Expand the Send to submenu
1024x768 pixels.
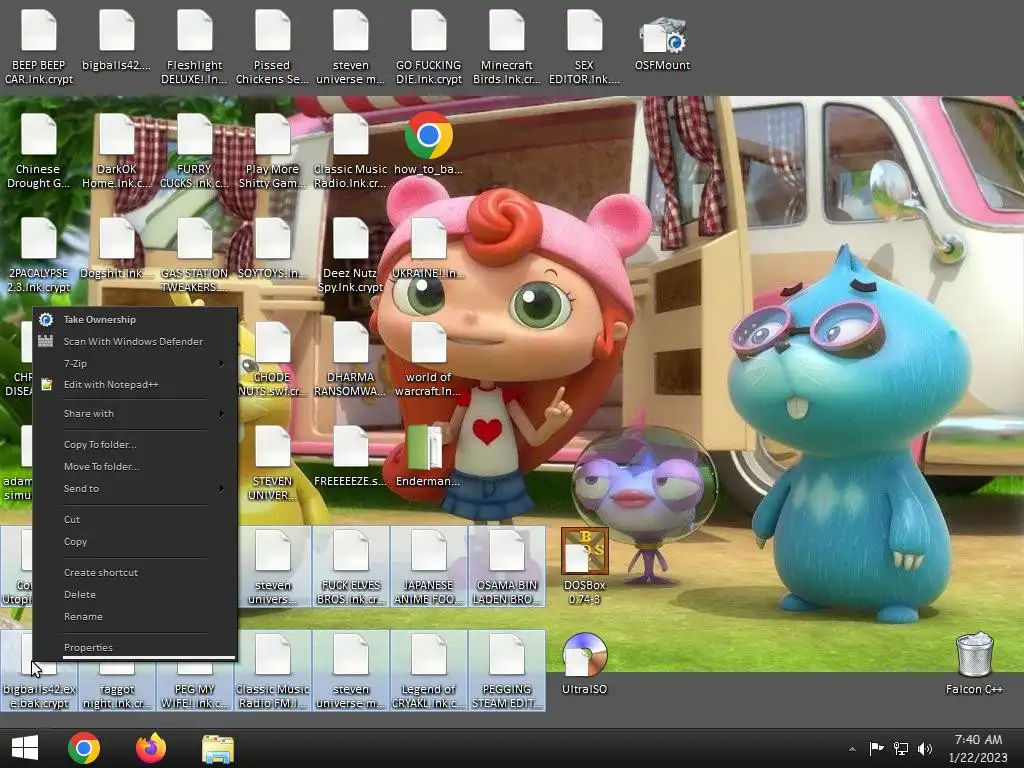[x=135, y=488]
